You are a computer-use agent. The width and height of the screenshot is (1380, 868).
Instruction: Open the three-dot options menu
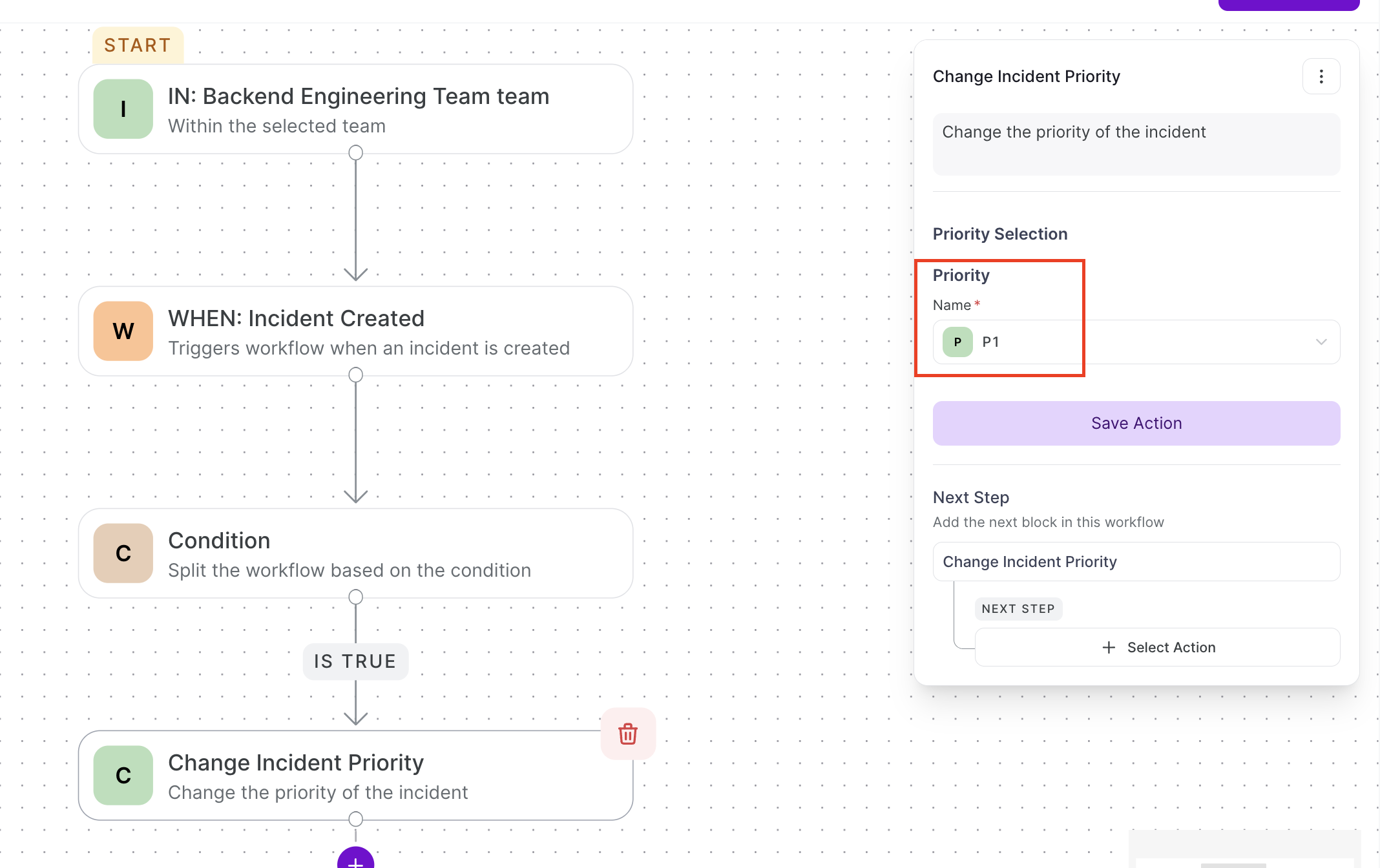click(1321, 77)
